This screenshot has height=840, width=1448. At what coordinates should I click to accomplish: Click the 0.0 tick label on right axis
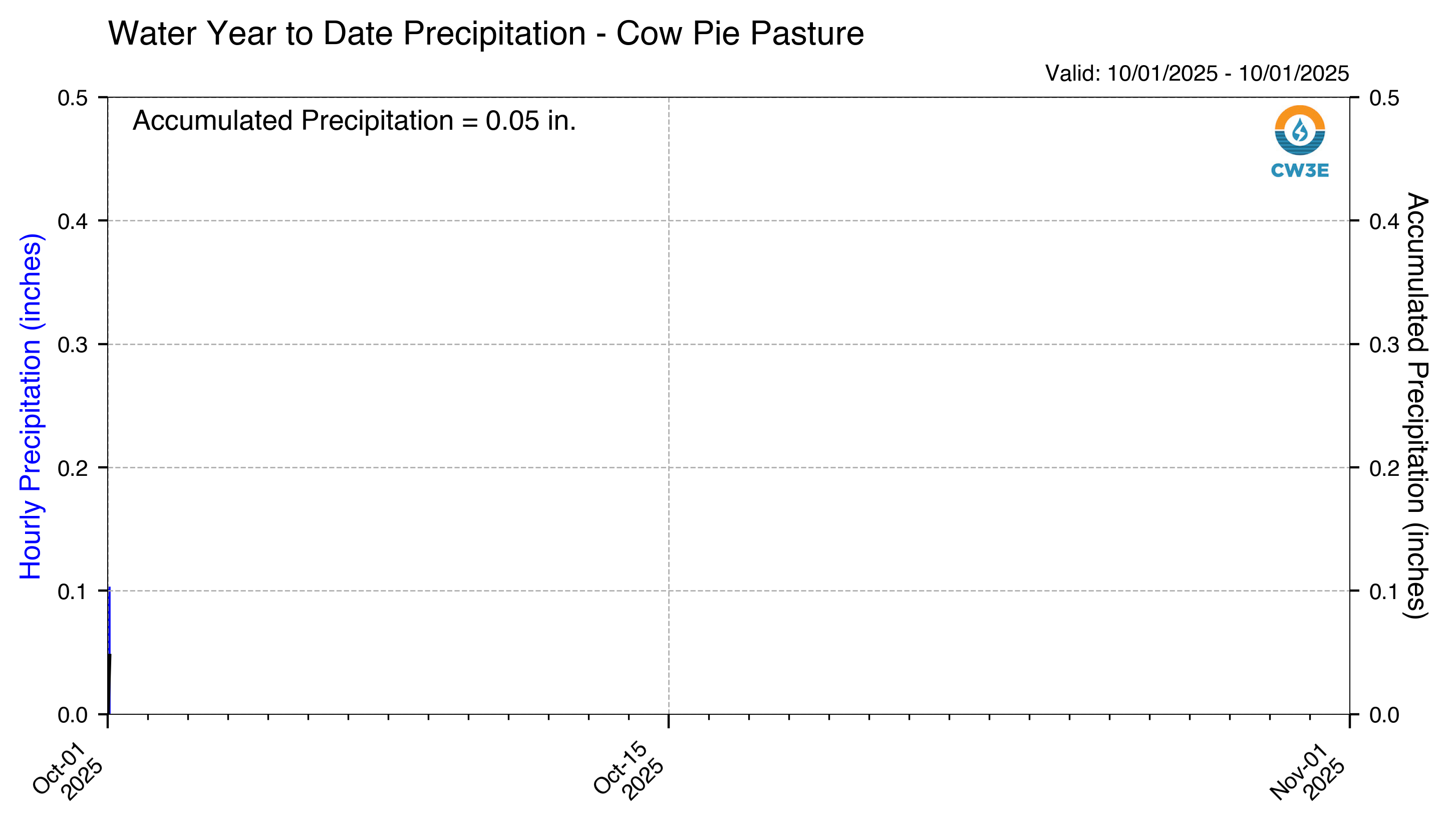pos(1385,715)
